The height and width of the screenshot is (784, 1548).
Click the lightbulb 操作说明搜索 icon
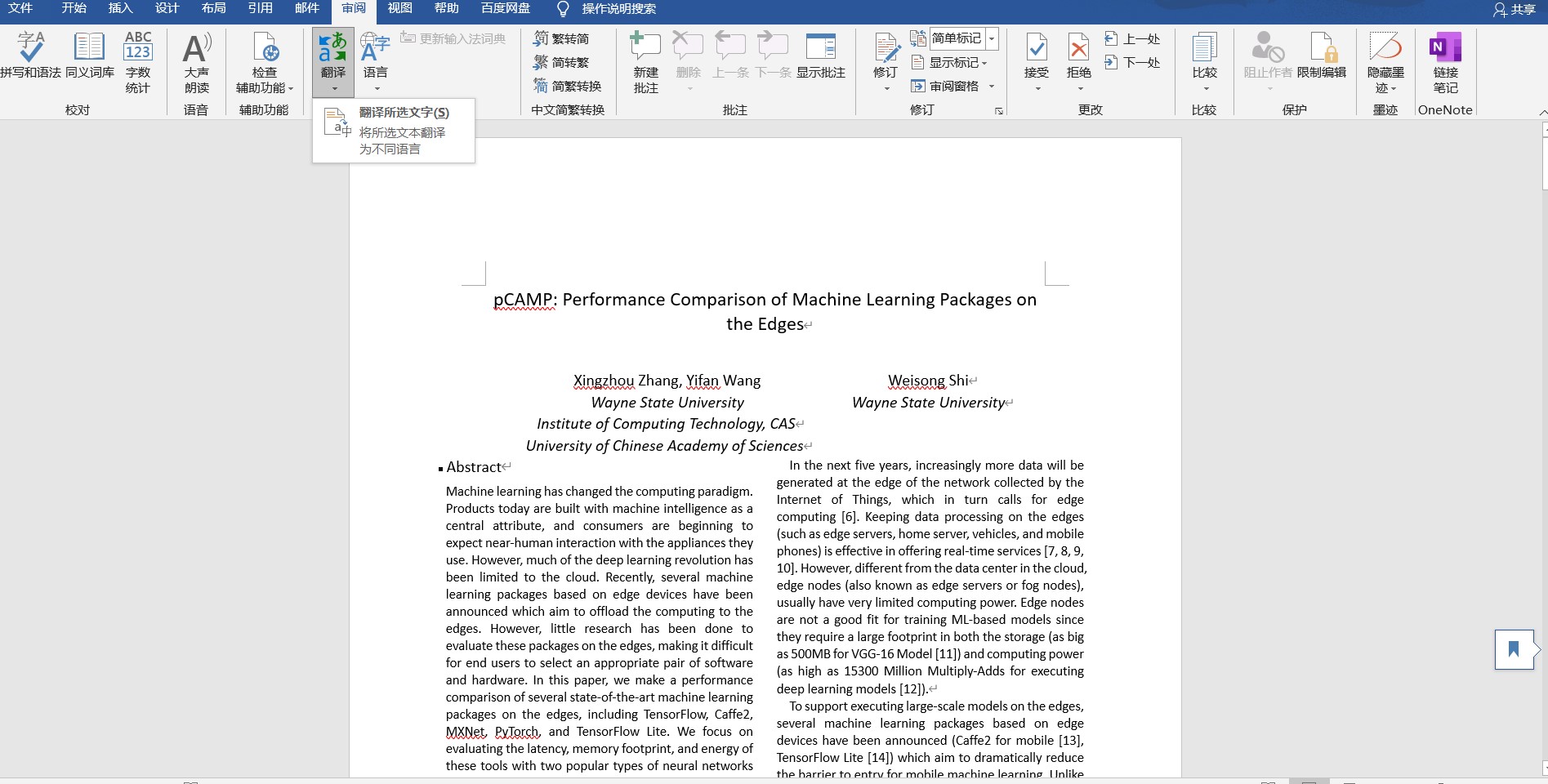pyautogui.click(x=562, y=9)
